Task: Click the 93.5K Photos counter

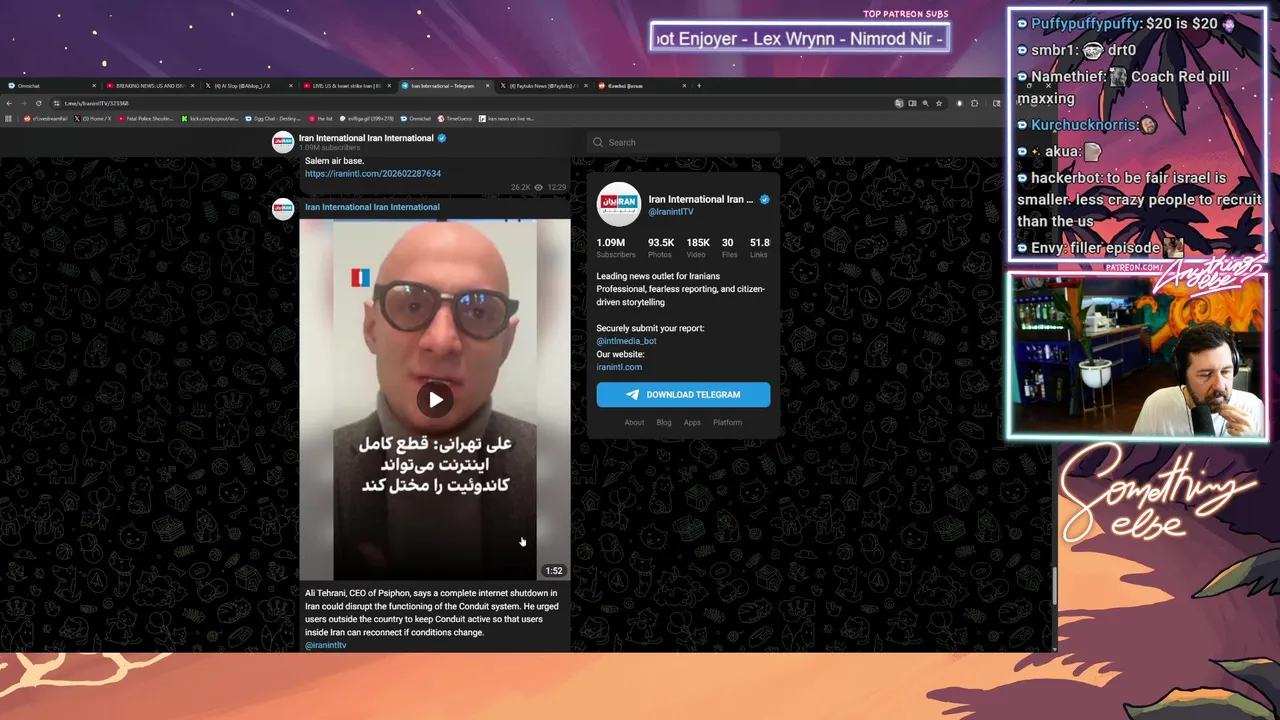Action: [x=661, y=248]
